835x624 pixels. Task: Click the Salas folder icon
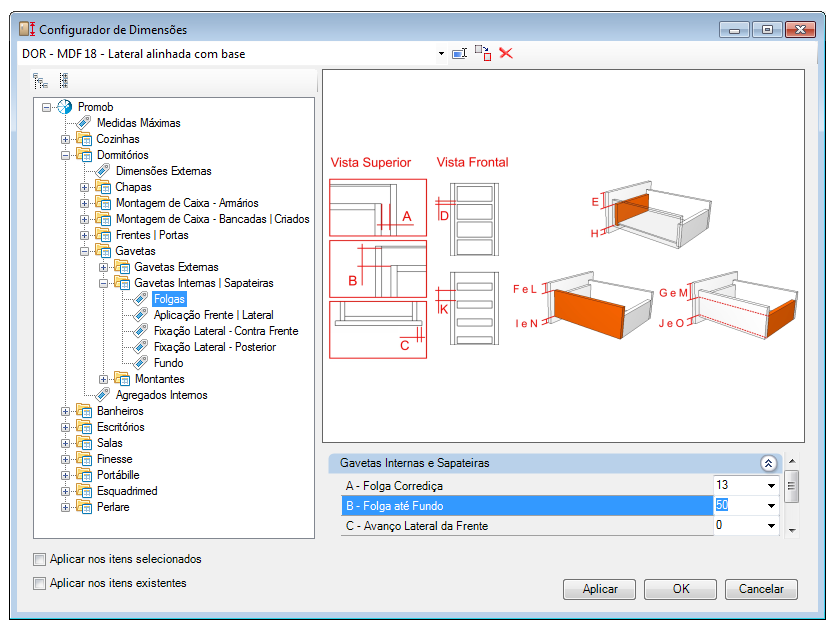coord(84,442)
